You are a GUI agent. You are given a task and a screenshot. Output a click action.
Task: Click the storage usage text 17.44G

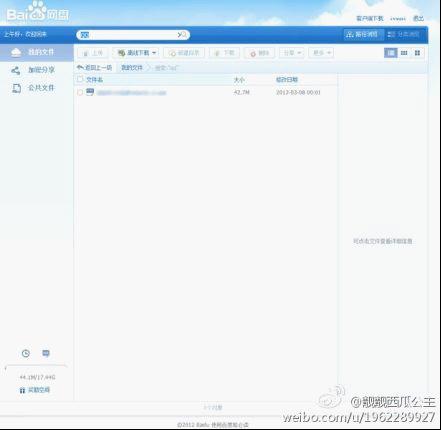click(x=37, y=377)
